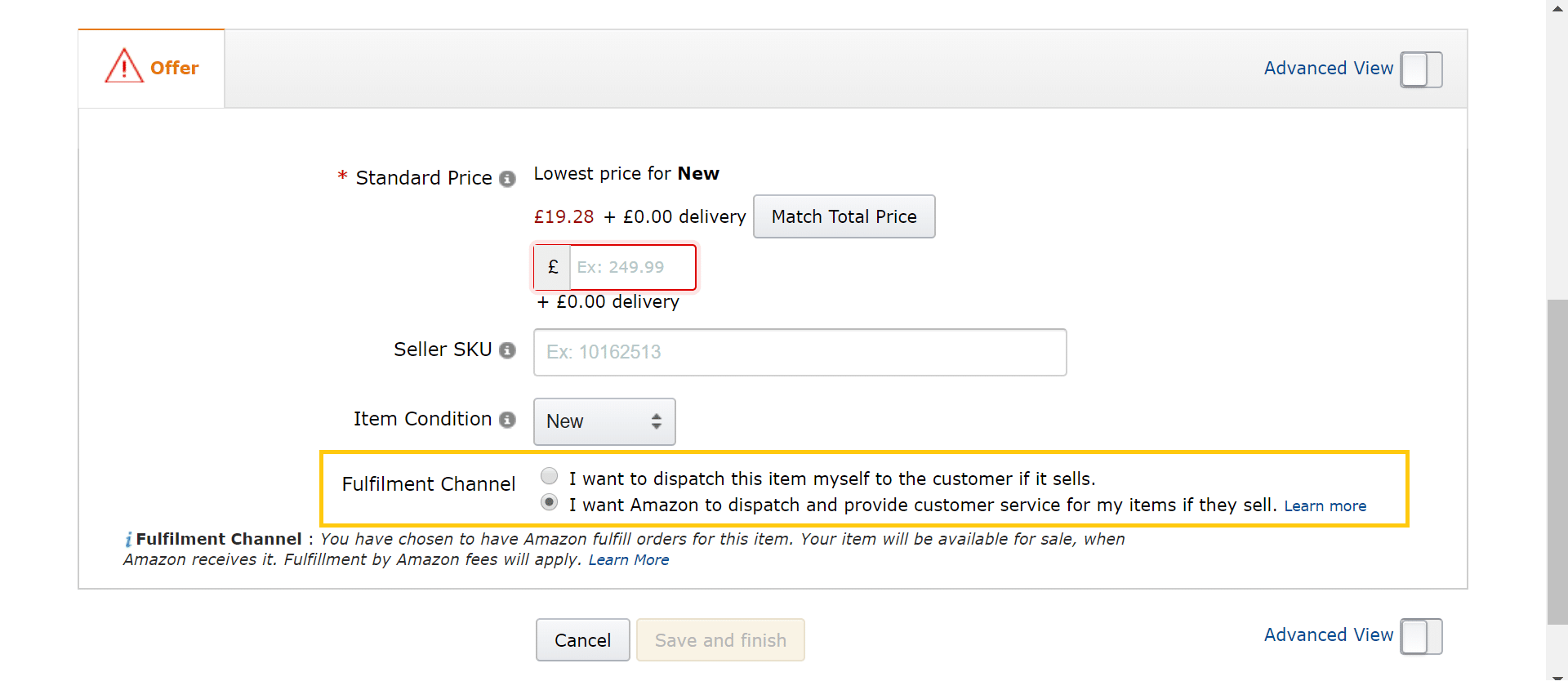Select dispatch this item myself option
This screenshot has width=1568, height=699.
tap(550, 476)
